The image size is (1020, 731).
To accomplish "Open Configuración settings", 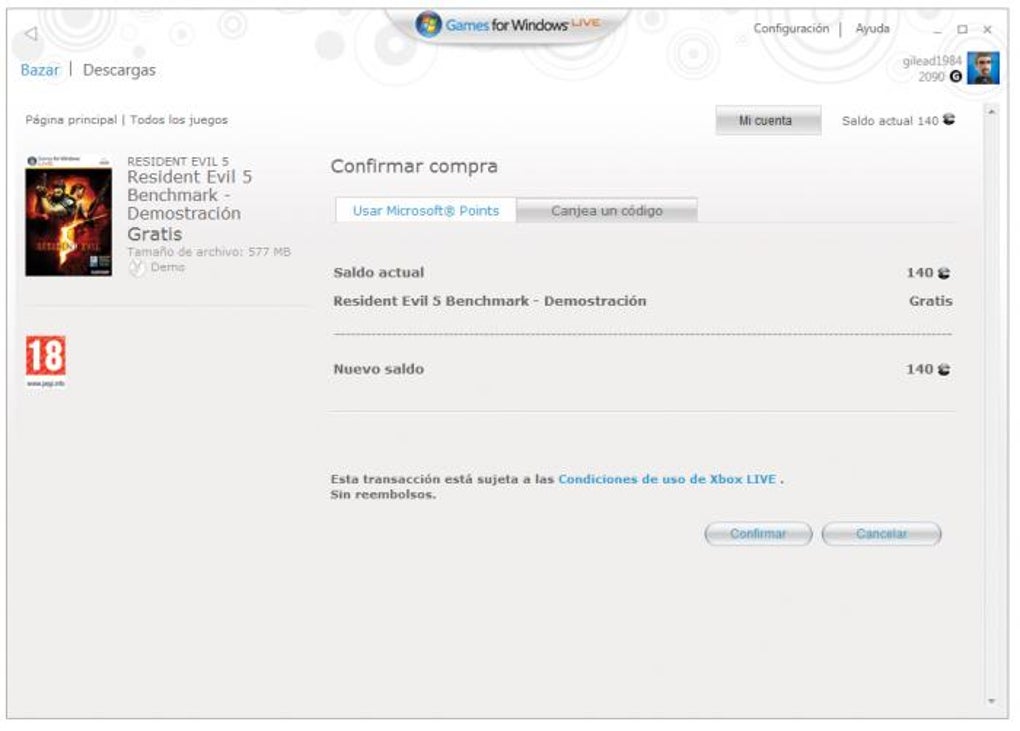I will click(791, 29).
